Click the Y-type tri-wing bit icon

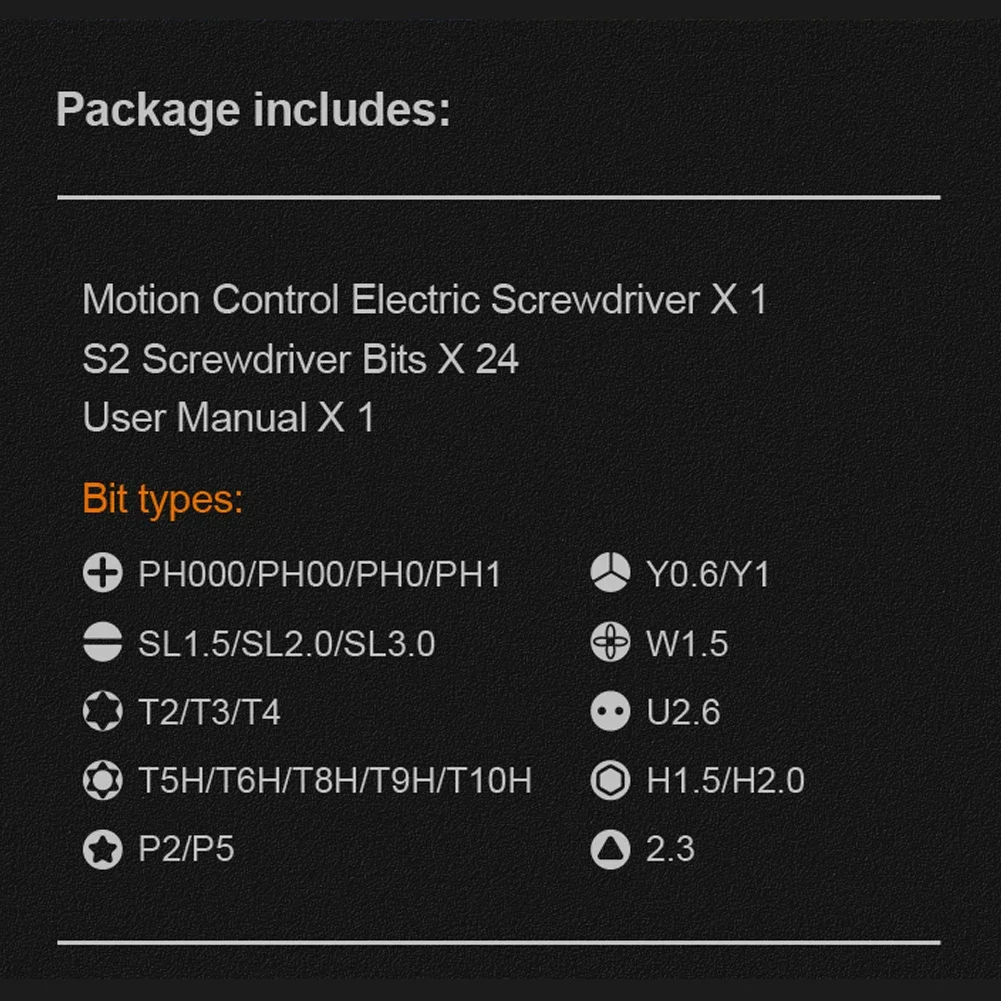tap(610, 572)
